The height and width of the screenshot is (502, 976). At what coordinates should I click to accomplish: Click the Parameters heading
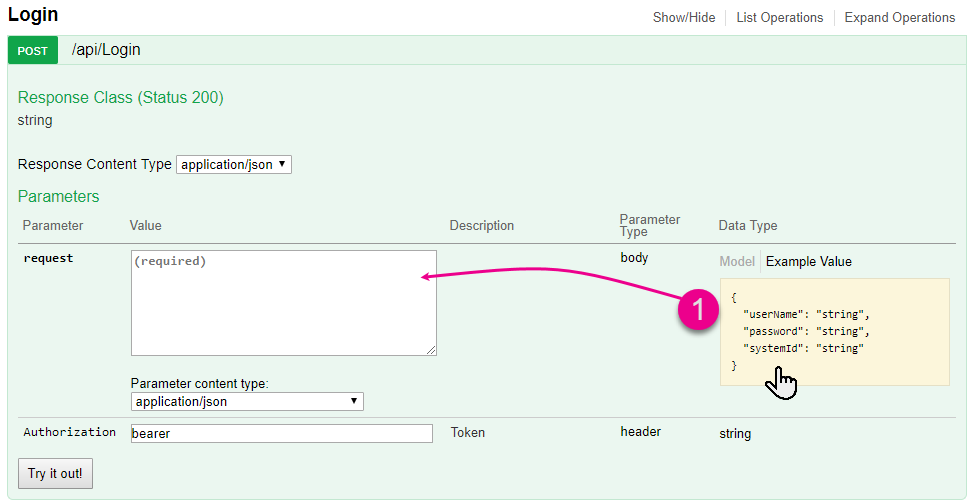coord(59,197)
